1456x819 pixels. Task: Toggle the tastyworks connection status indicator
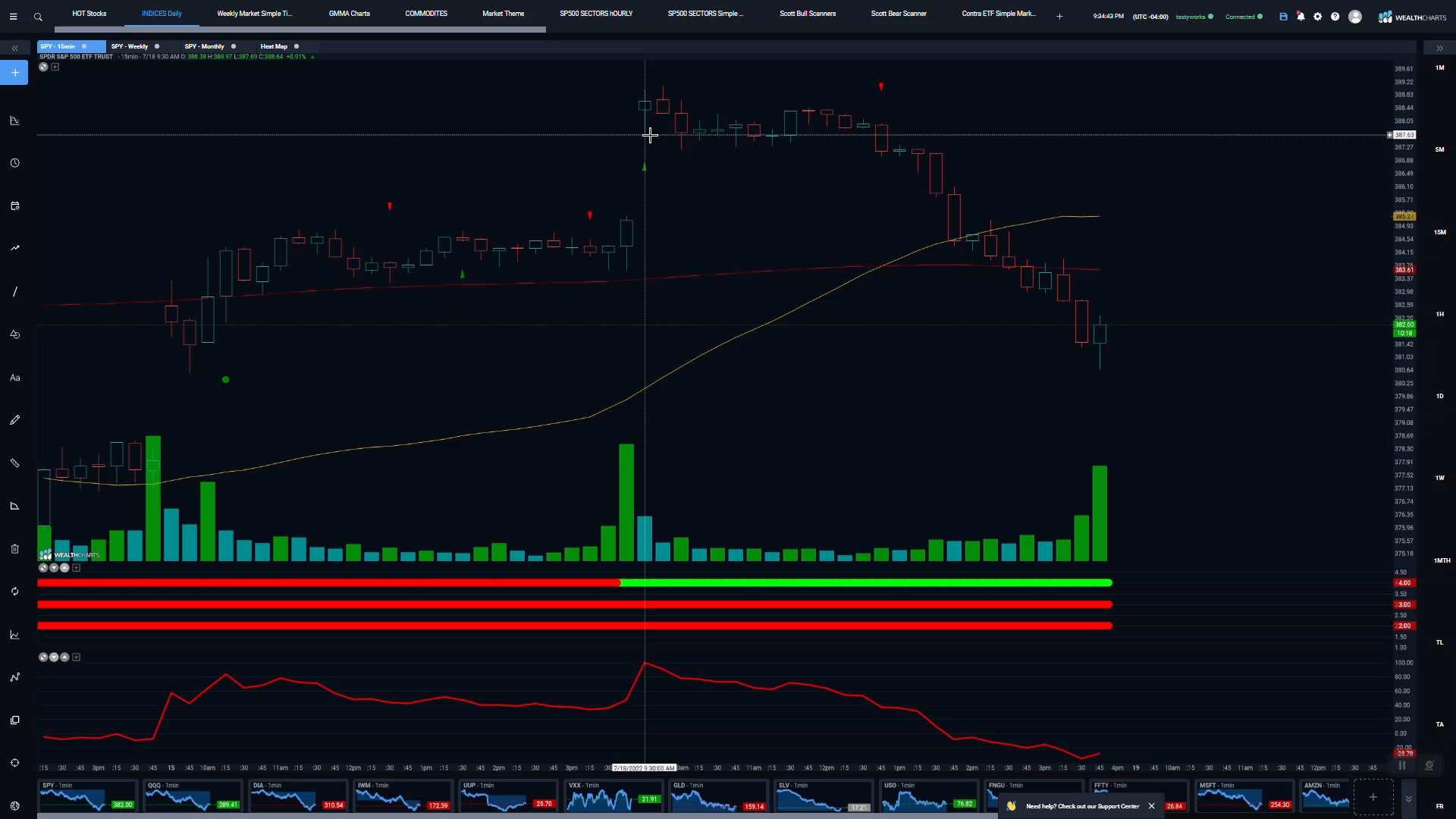[x=1210, y=17]
